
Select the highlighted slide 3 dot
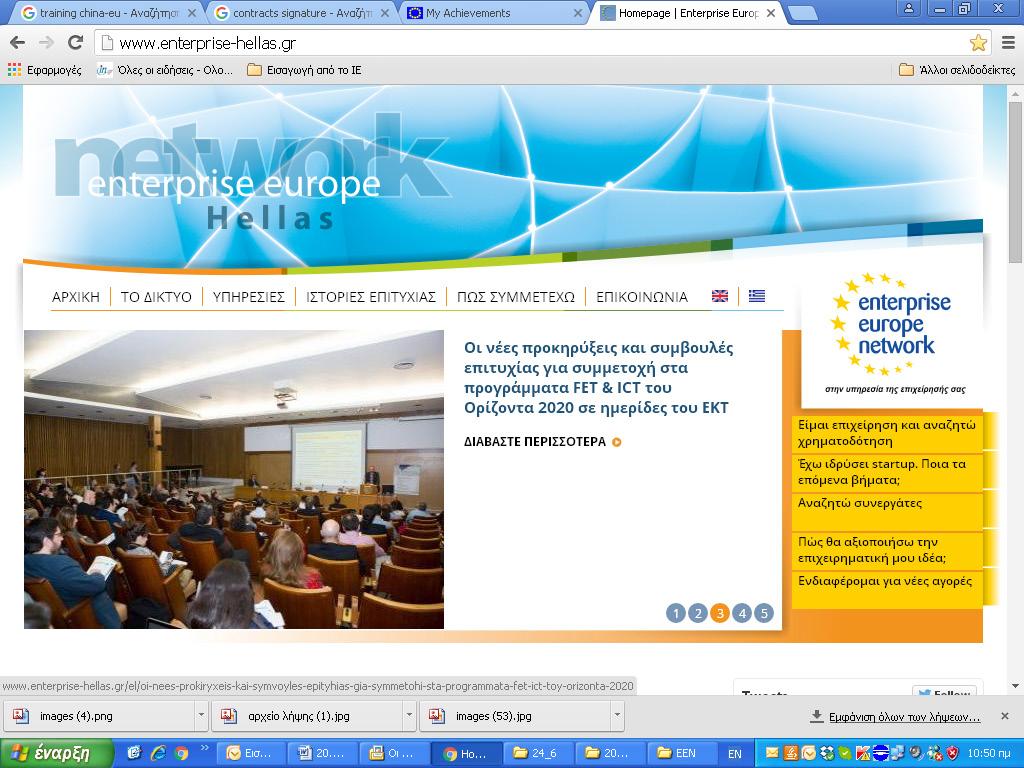pos(720,613)
